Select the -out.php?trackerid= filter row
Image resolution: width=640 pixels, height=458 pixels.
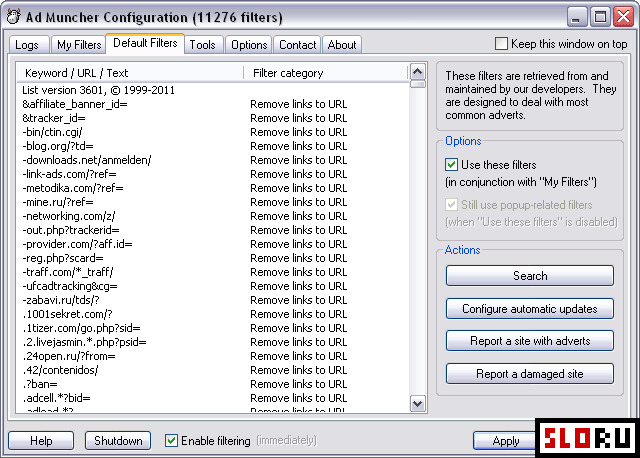click(x=212, y=230)
